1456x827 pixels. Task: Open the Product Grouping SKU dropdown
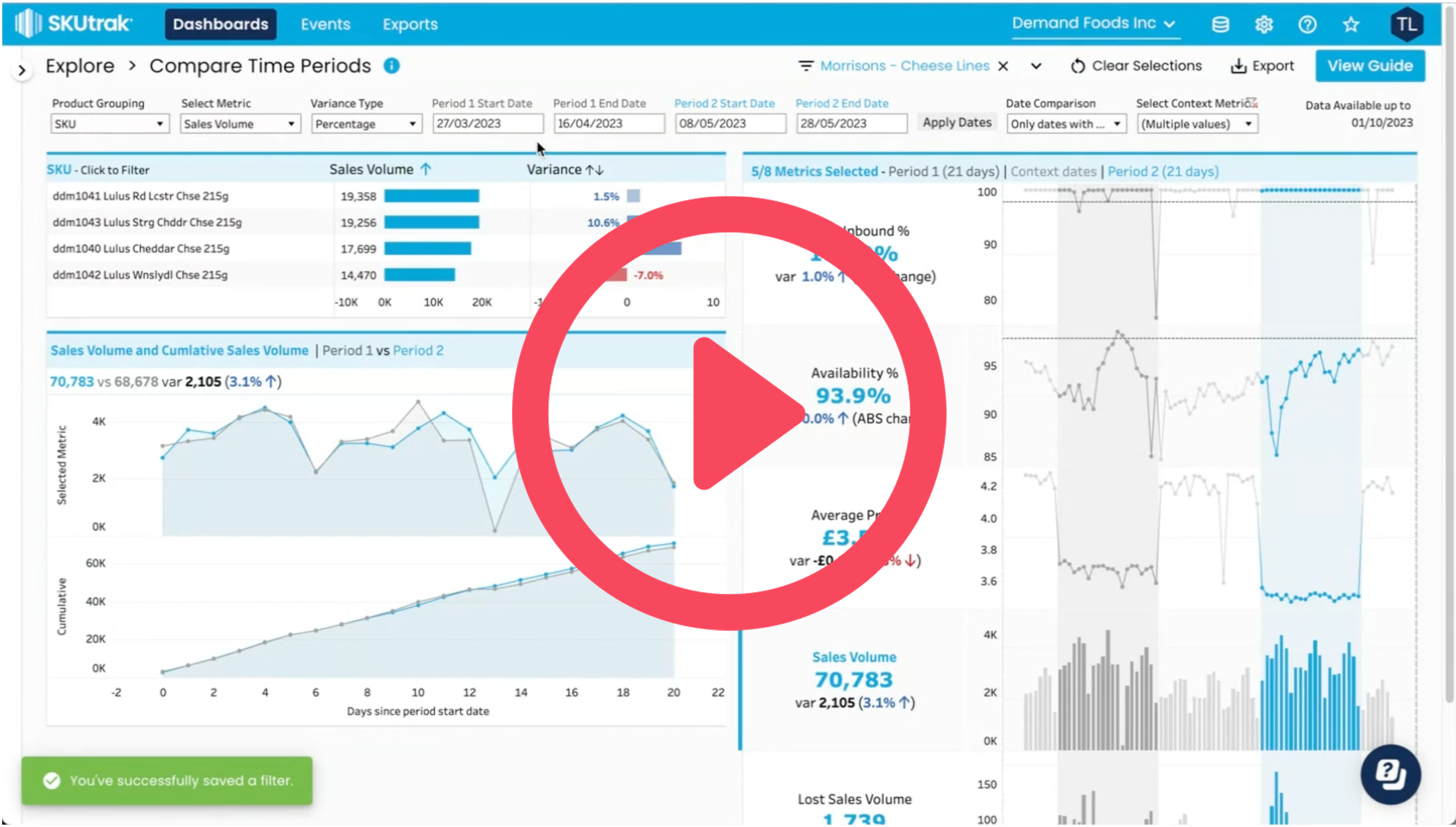[109, 124]
